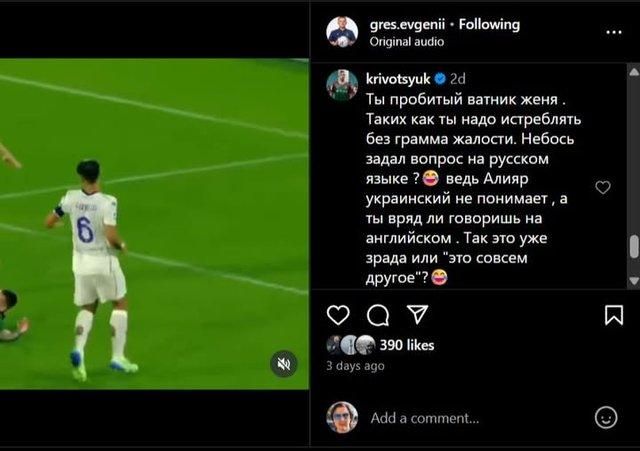Click the football video to pause
Image resolution: width=640 pixels, height=451 pixels.
coord(154,224)
